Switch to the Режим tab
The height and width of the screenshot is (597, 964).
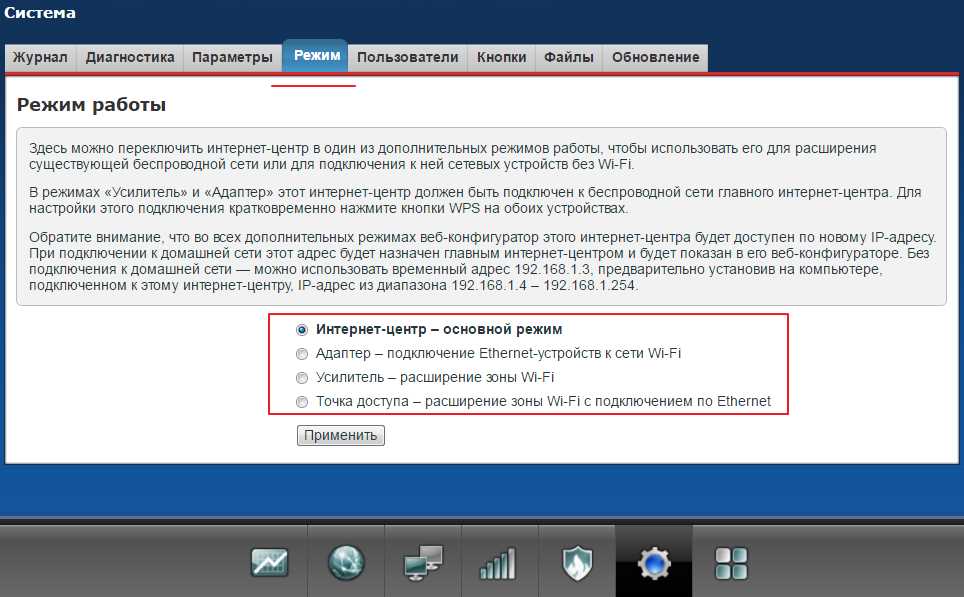pyautogui.click(x=317, y=56)
